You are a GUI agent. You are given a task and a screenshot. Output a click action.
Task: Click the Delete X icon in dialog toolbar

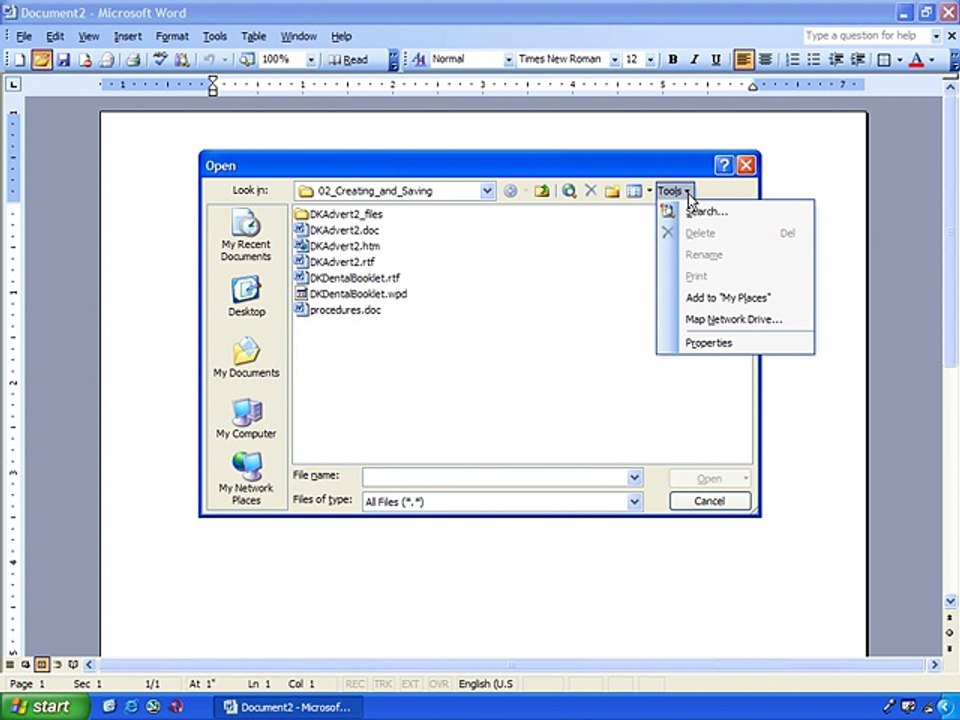click(590, 191)
